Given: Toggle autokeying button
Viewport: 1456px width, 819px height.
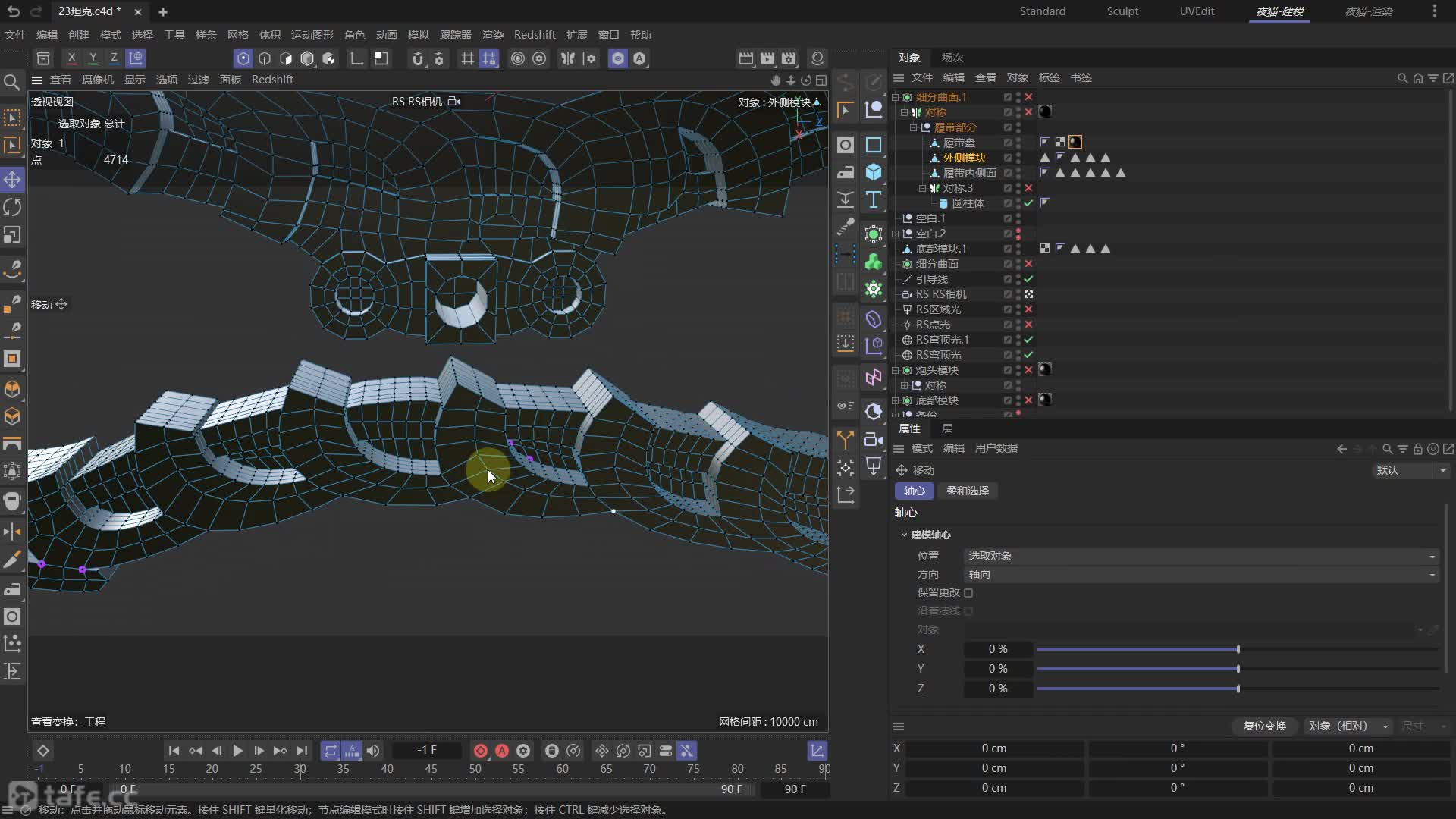Looking at the screenshot, I should pyautogui.click(x=502, y=751).
